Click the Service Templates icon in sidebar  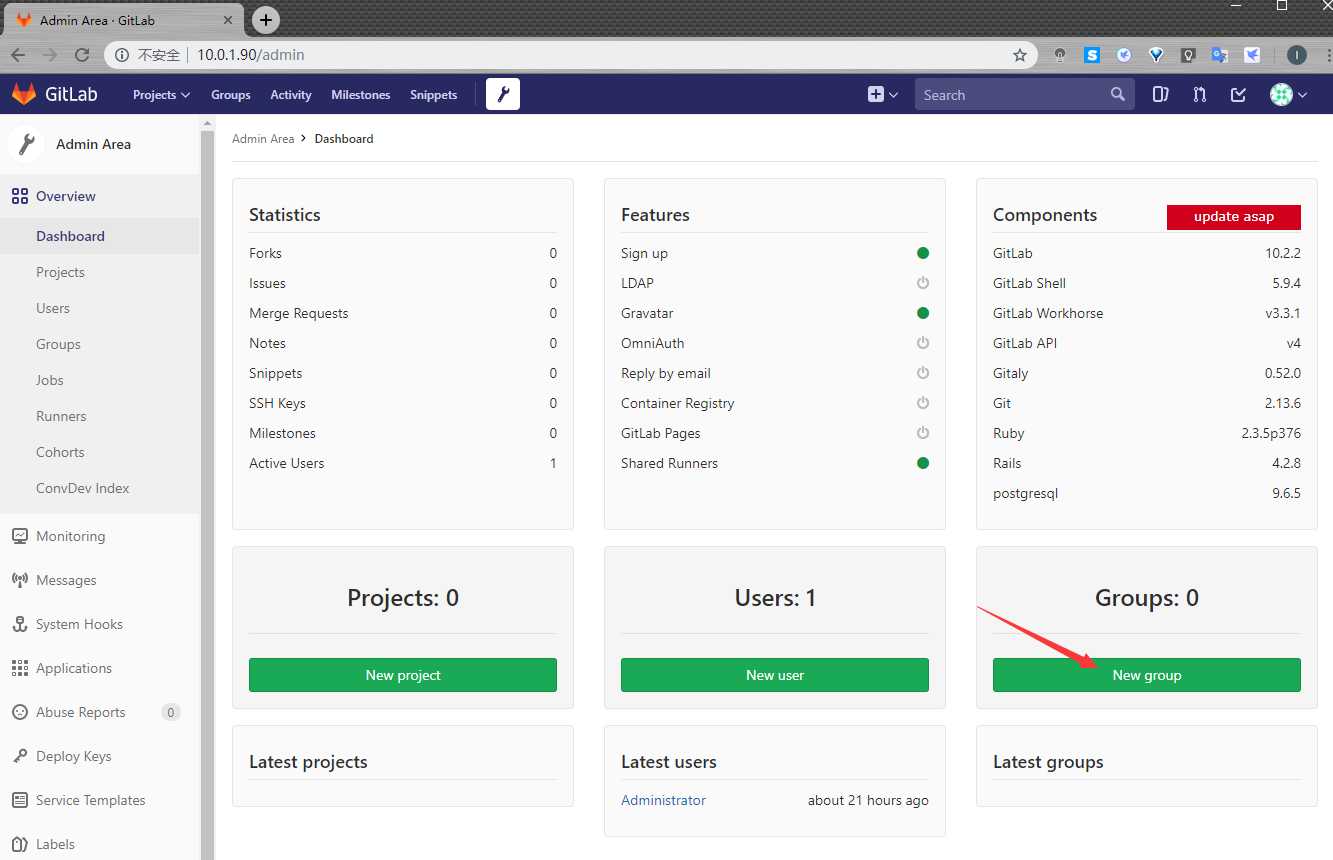click(x=20, y=800)
